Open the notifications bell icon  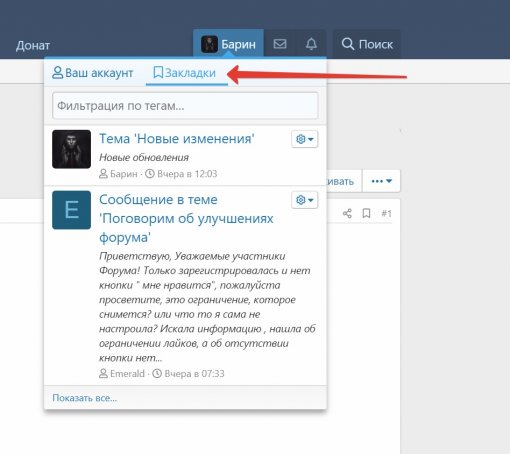(311, 44)
